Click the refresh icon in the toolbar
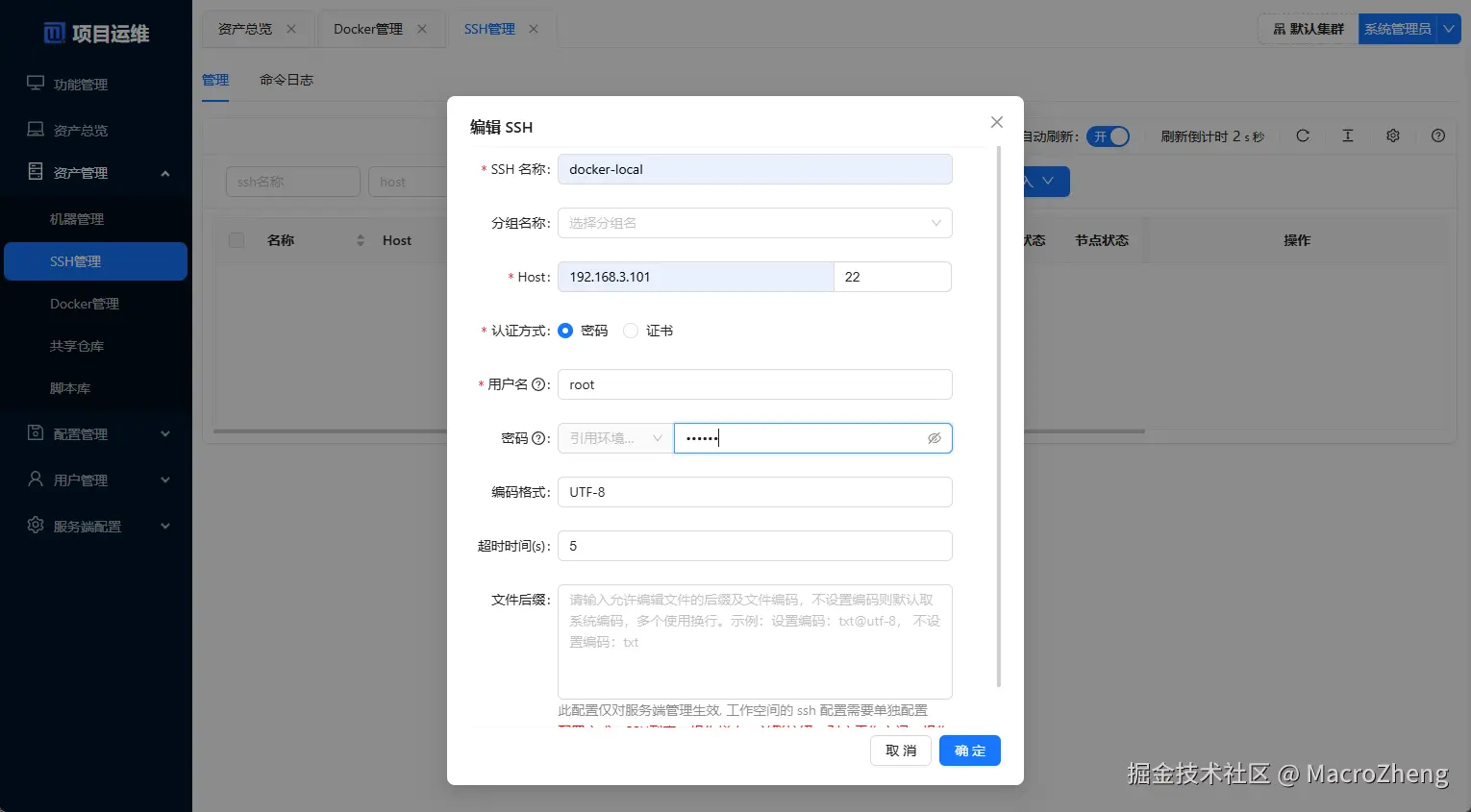The height and width of the screenshot is (812, 1471). click(x=1303, y=136)
